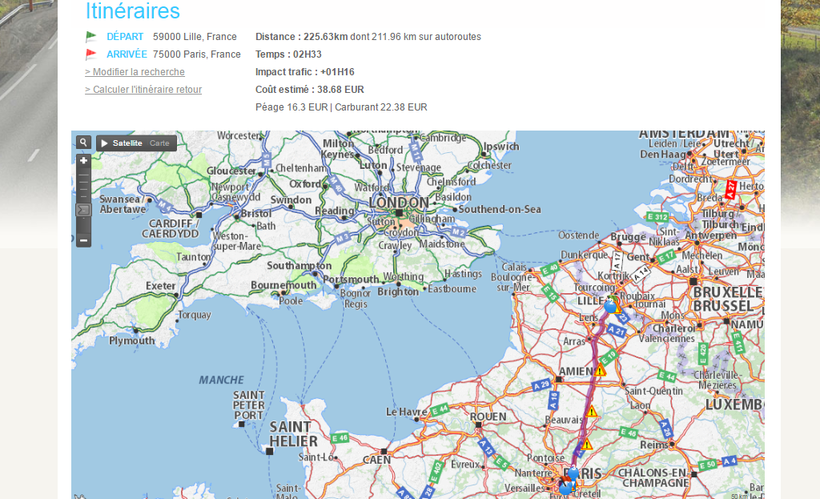820x499 pixels.
Task: Zoom out with the minus button
Action: [84, 240]
